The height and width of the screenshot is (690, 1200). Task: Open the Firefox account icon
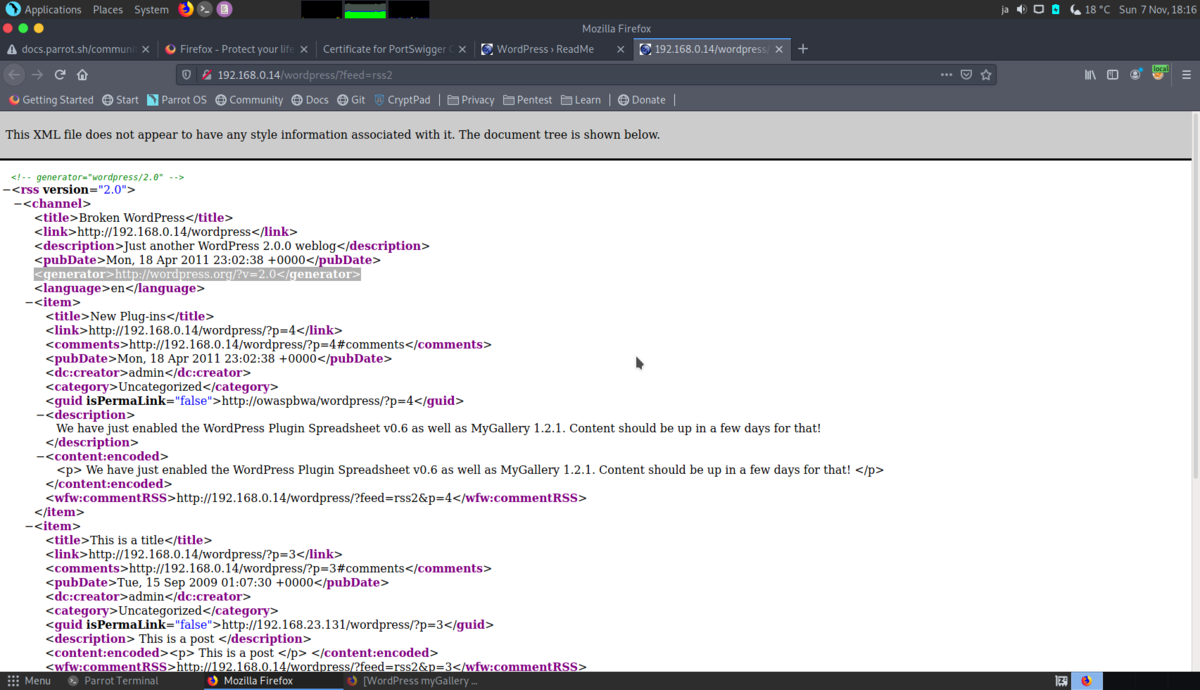click(1136, 75)
